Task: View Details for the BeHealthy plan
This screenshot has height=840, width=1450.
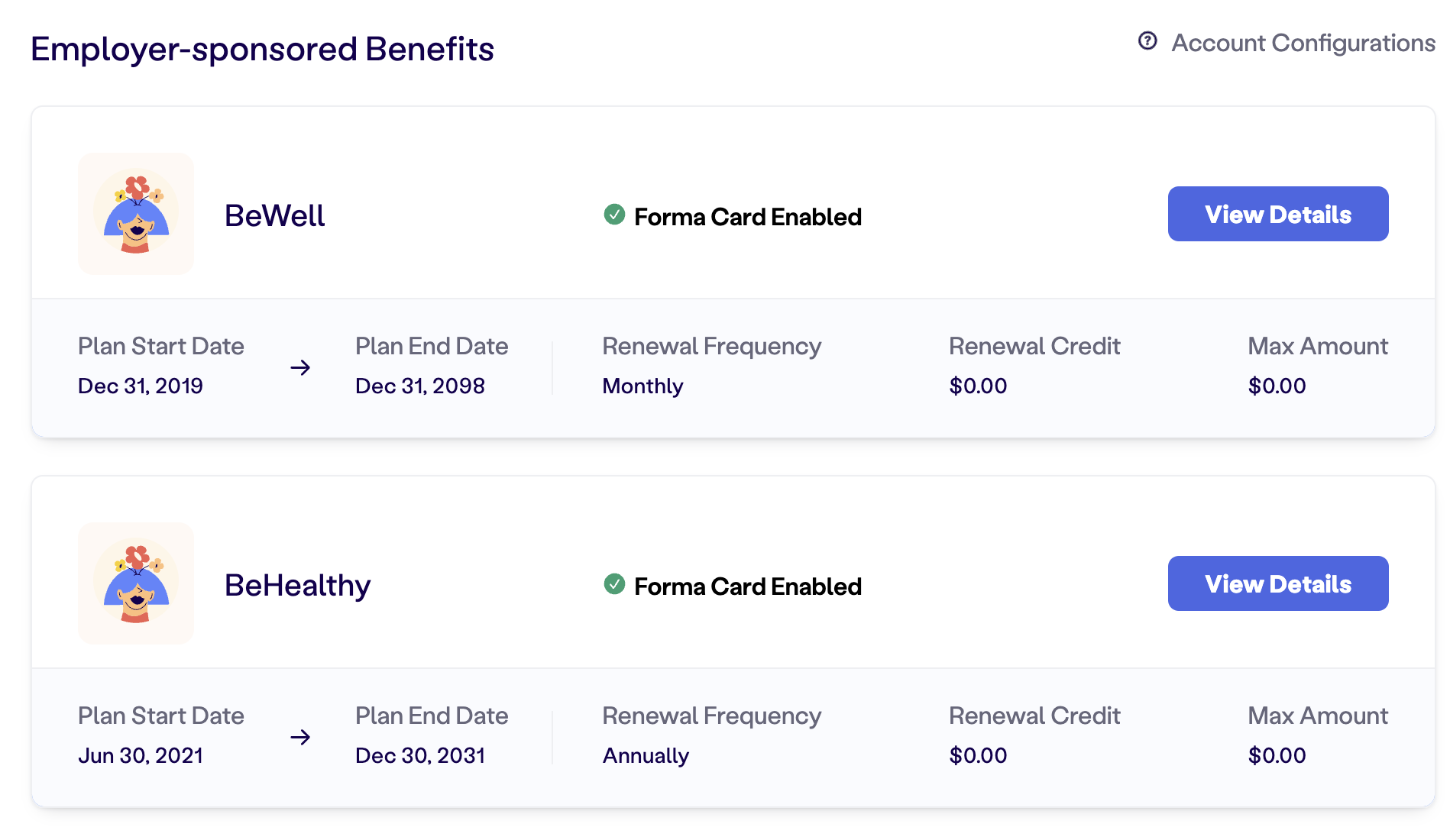Action: point(1278,583)
